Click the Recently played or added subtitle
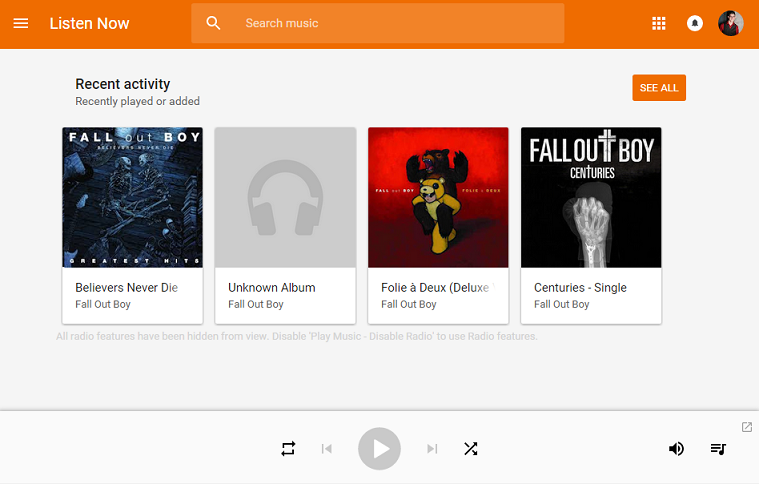Viewport: 759px width, 484px height. coord(137,101)
